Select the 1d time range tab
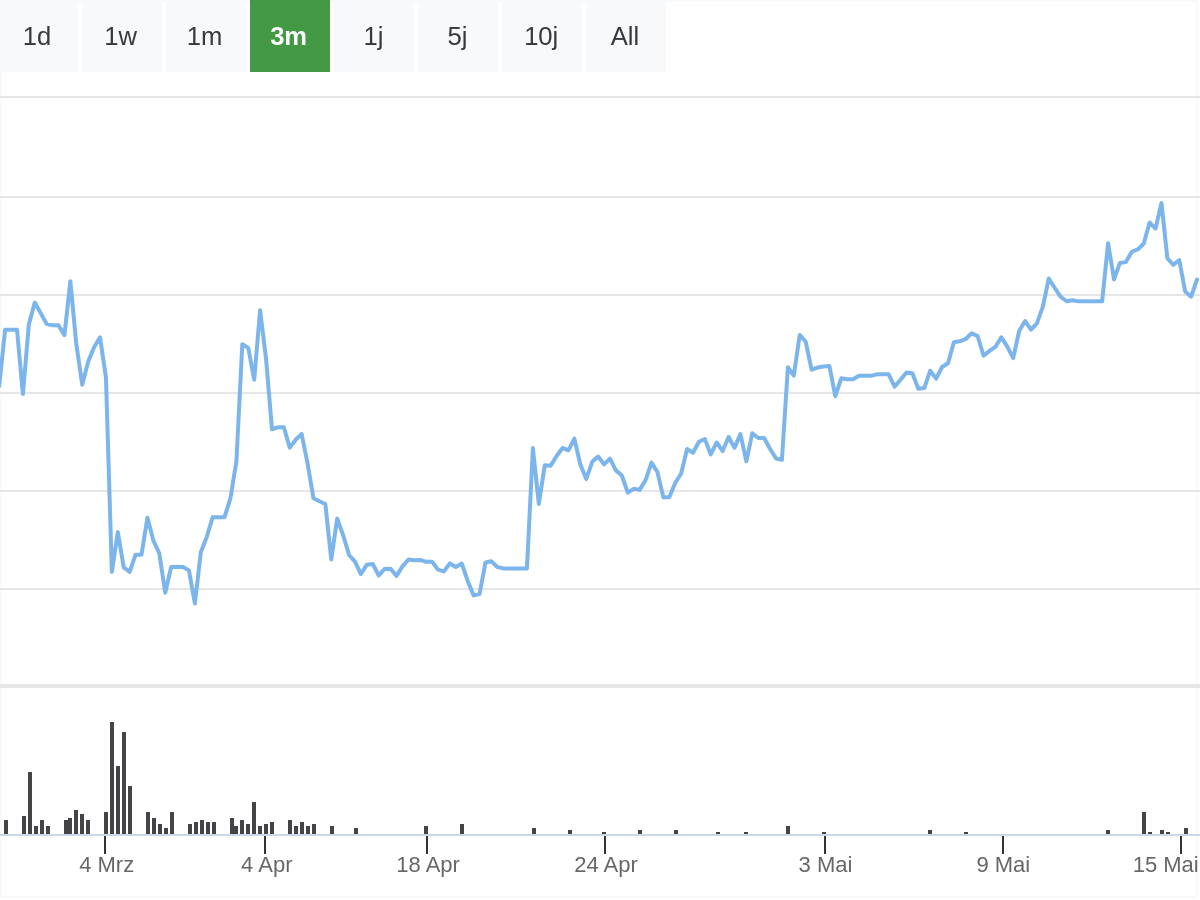 38,36
